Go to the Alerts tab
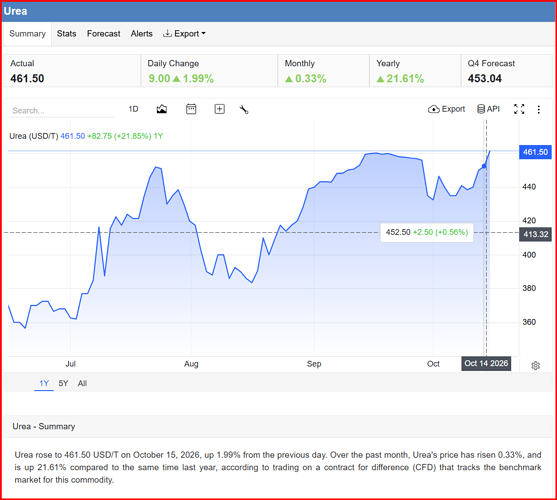 click(x=142, y=33)
